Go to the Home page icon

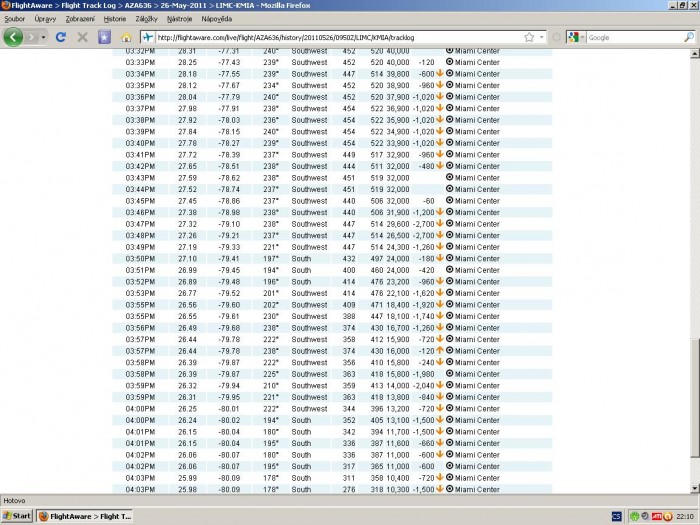pos(126,37)
